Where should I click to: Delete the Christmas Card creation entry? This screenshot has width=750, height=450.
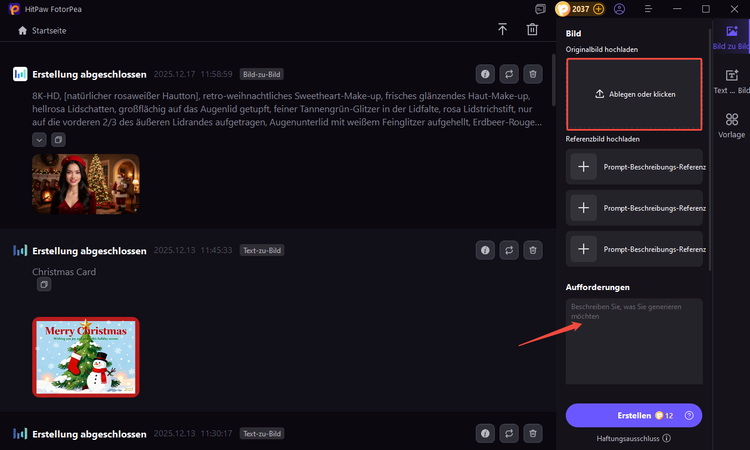coord(533,250)
